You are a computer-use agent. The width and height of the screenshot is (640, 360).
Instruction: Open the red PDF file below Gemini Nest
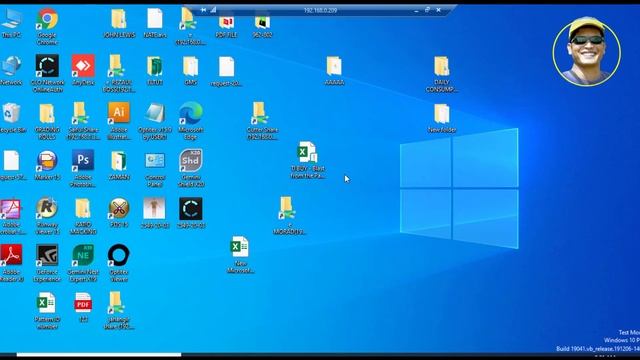pyautogui.click(x=83, y=303)
